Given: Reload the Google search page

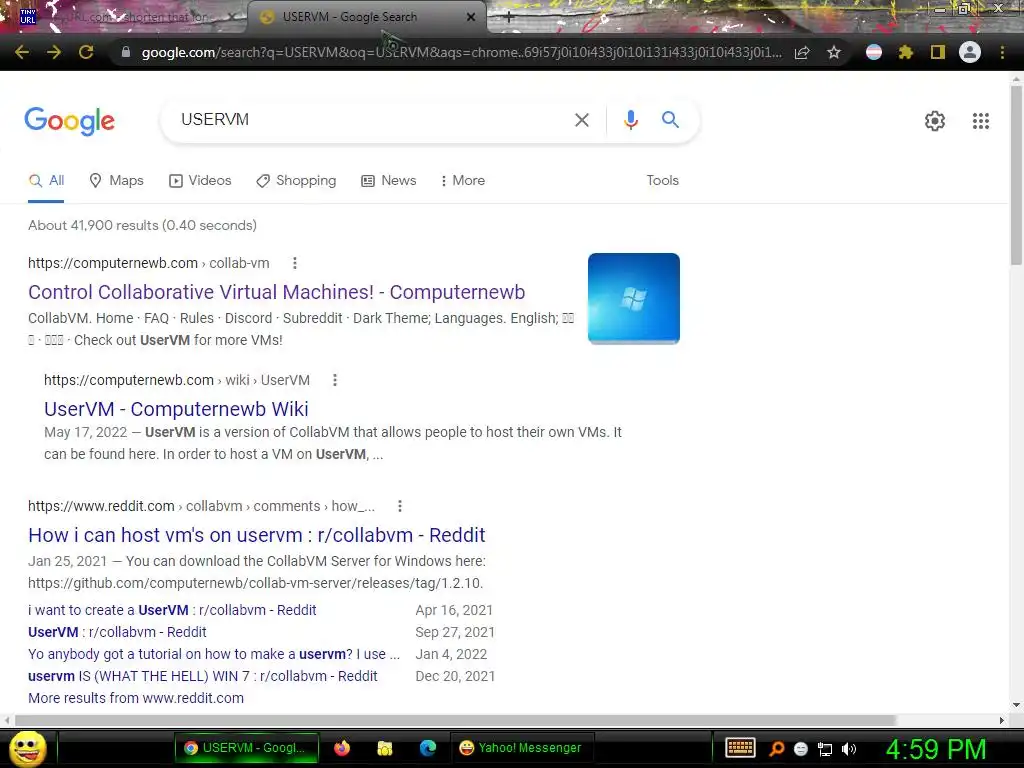Looking at the screenshot, I should (x=86, y=52).
